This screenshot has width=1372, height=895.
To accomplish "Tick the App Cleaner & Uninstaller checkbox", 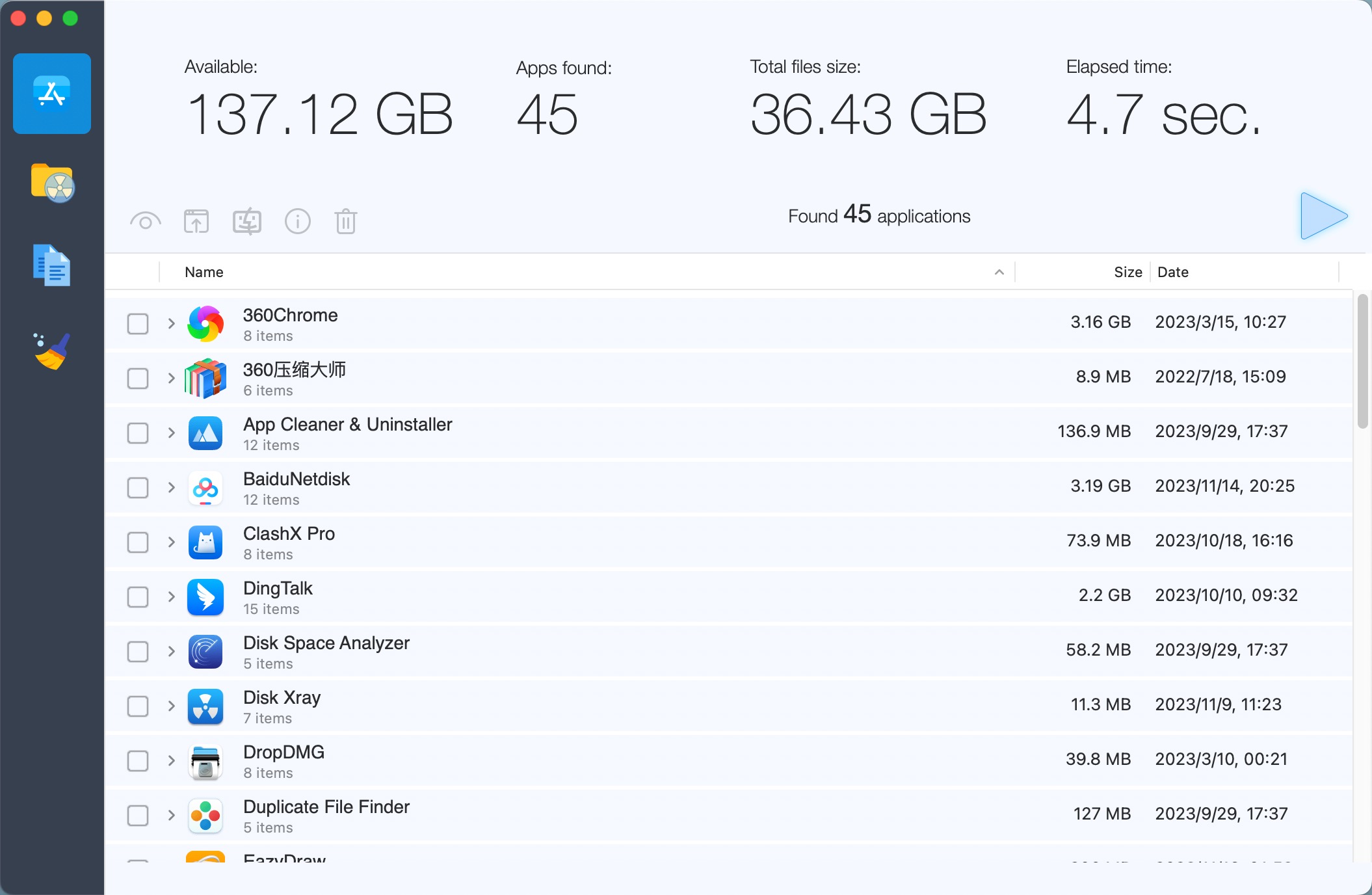I will (138, 433).
